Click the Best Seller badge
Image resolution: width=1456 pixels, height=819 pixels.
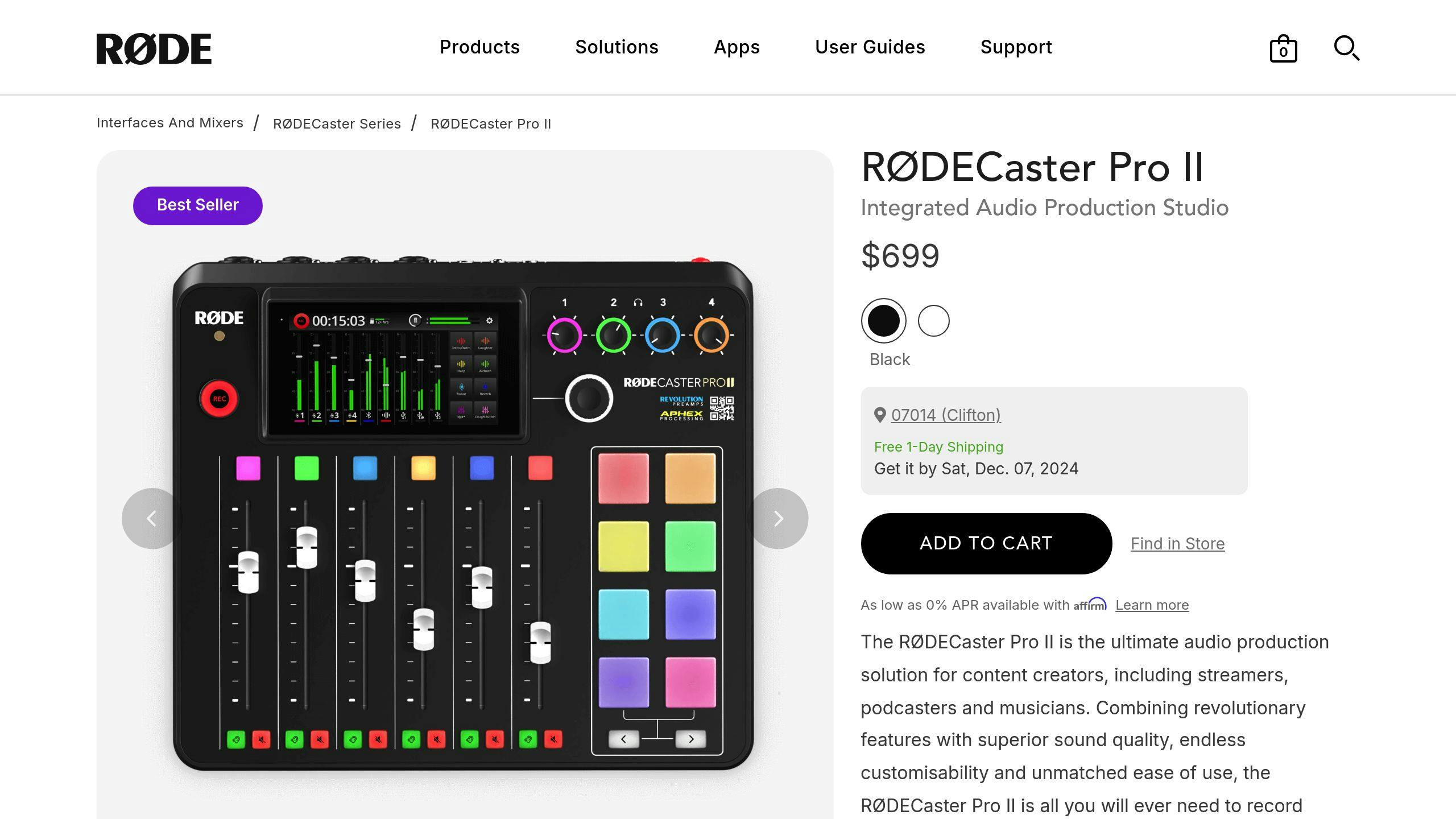click(x=197, y=205)
